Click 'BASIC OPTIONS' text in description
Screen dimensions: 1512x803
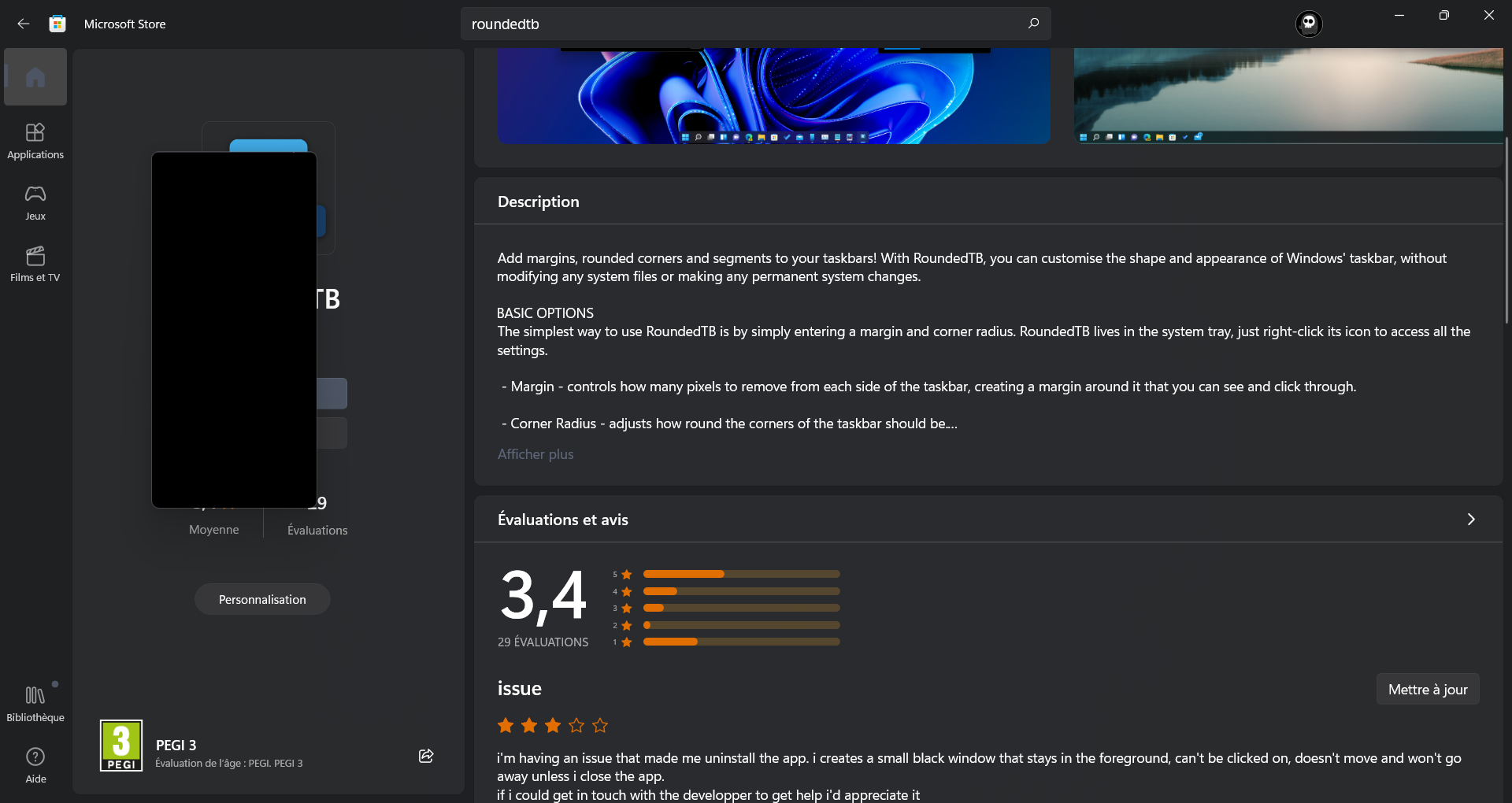click(545, 313)
